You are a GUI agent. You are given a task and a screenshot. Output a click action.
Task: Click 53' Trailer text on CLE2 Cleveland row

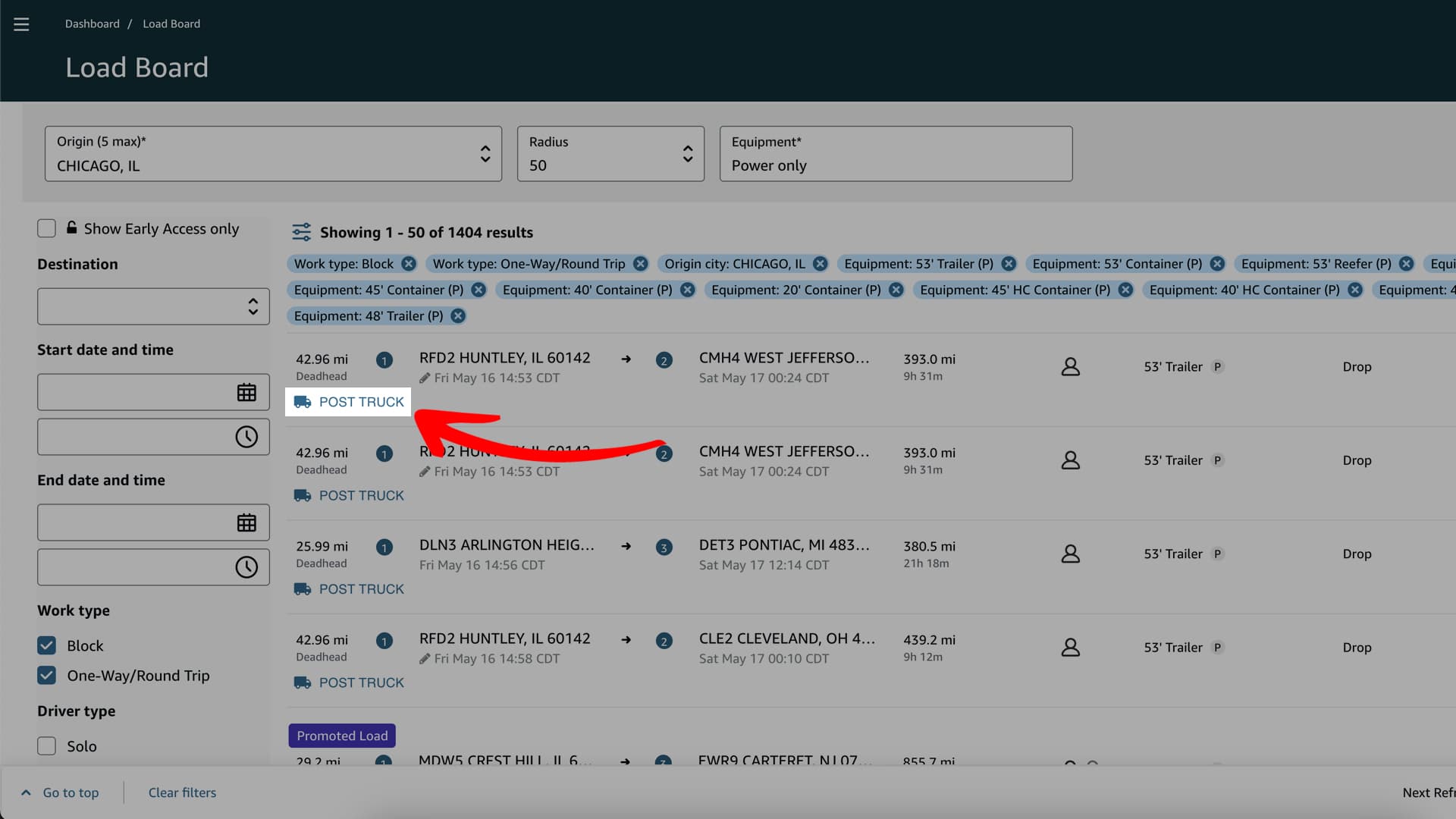[x=1173, y=648]
